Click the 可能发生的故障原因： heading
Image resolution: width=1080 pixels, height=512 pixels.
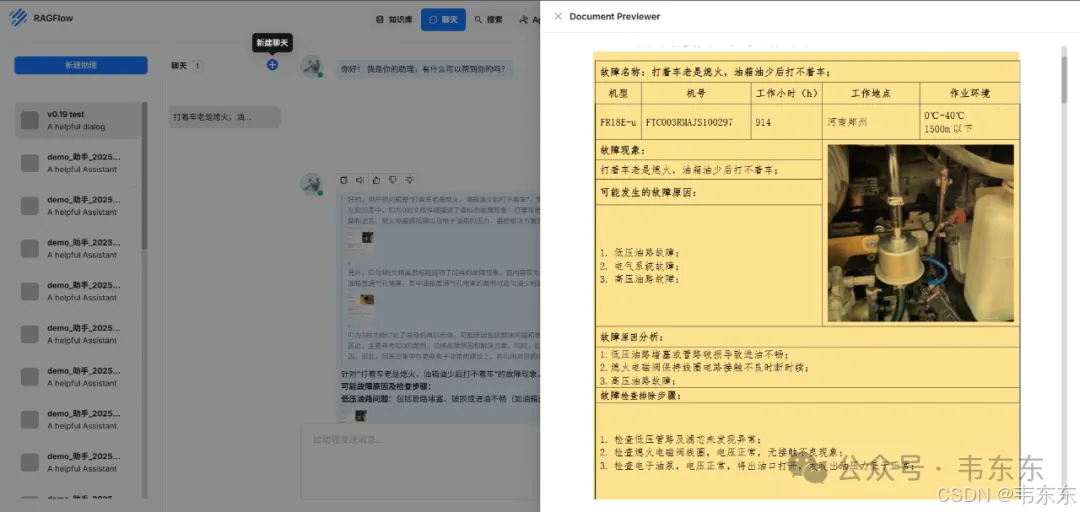point(648,192)
